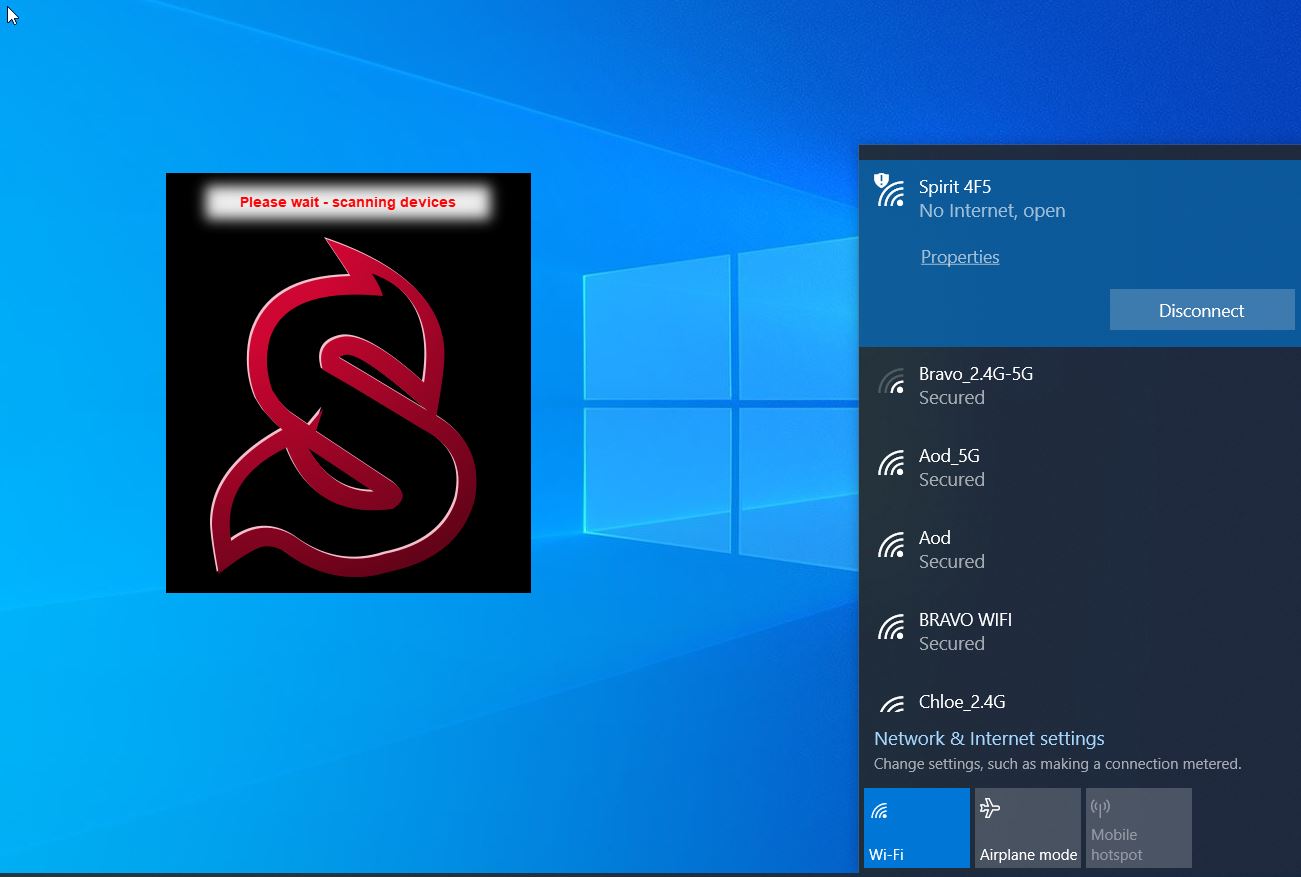Click the Bravo_2.4G-5G signal strength icon
This screenshot has width=1301, height=877.
click(890, 382)
